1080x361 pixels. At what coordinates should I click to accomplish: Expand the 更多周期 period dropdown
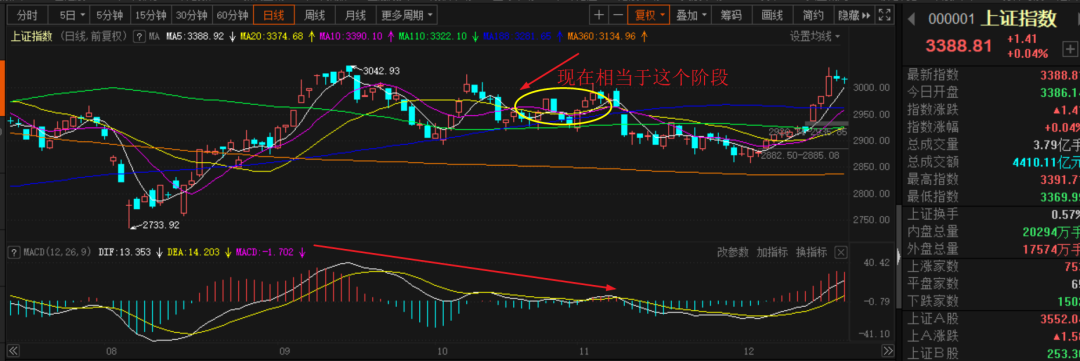pos(406,14)
